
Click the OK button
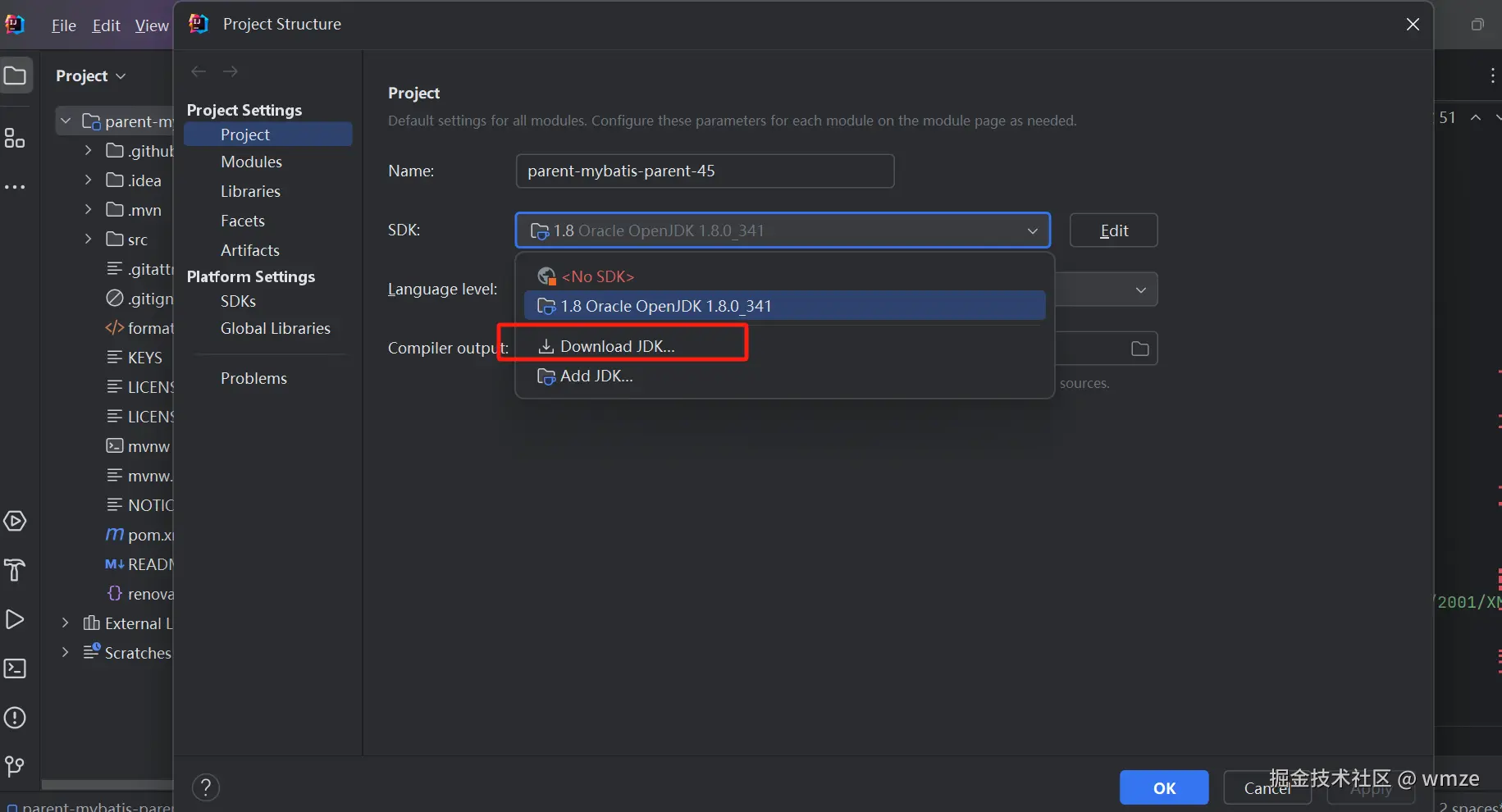click(1163, 788)
